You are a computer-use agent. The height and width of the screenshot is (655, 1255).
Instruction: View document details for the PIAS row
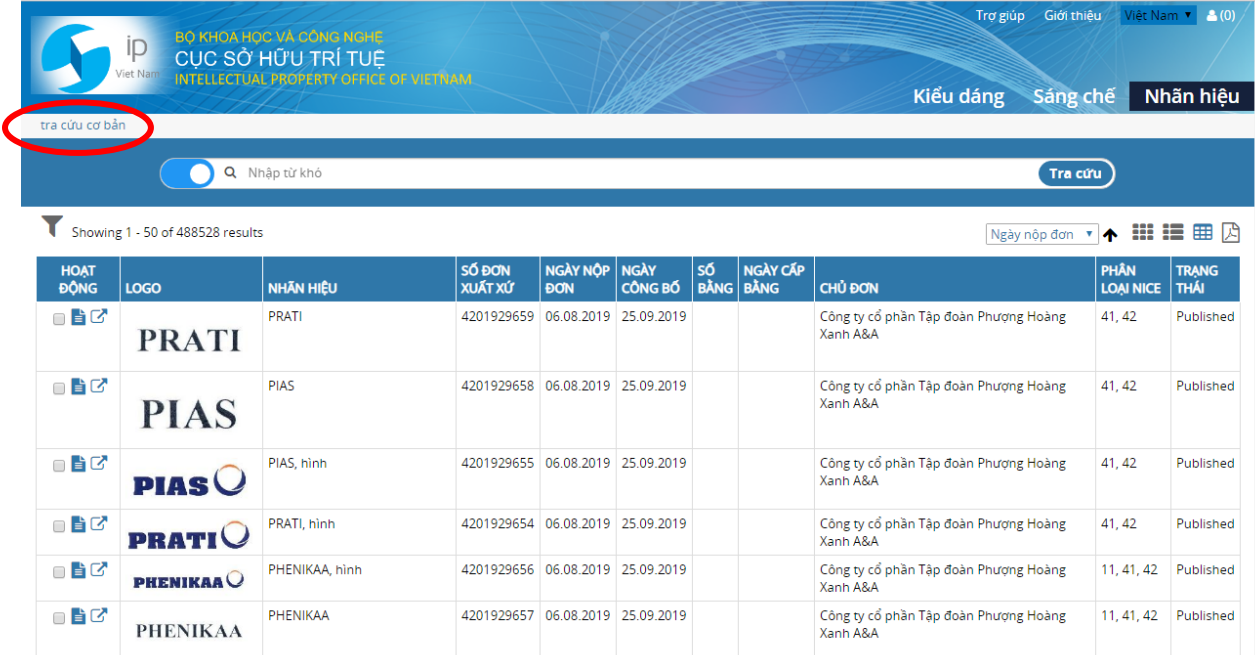[78, 386]
